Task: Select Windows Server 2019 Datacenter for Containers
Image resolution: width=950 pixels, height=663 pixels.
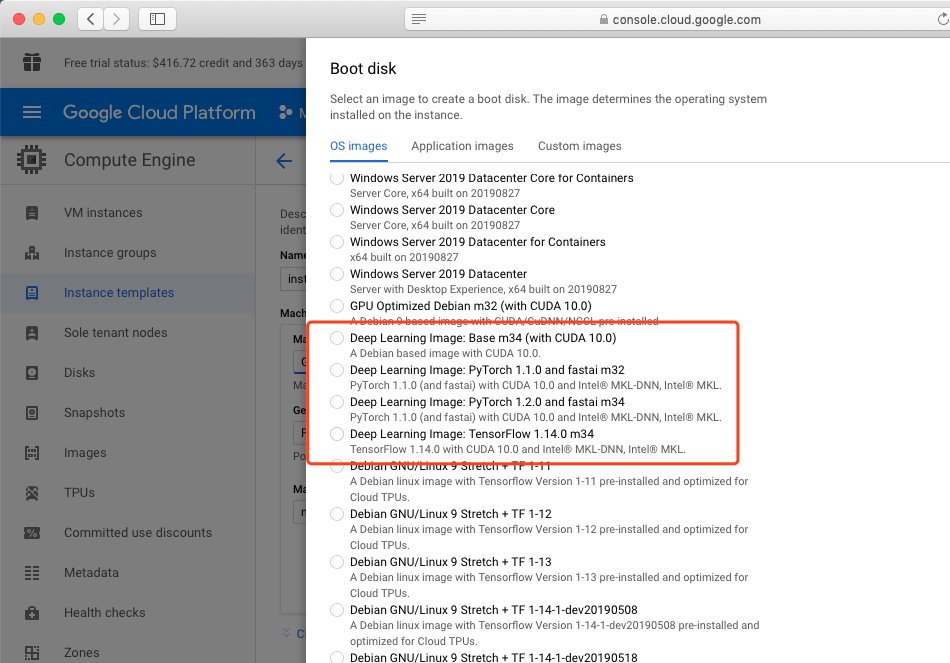Action: tap(337, 242)
